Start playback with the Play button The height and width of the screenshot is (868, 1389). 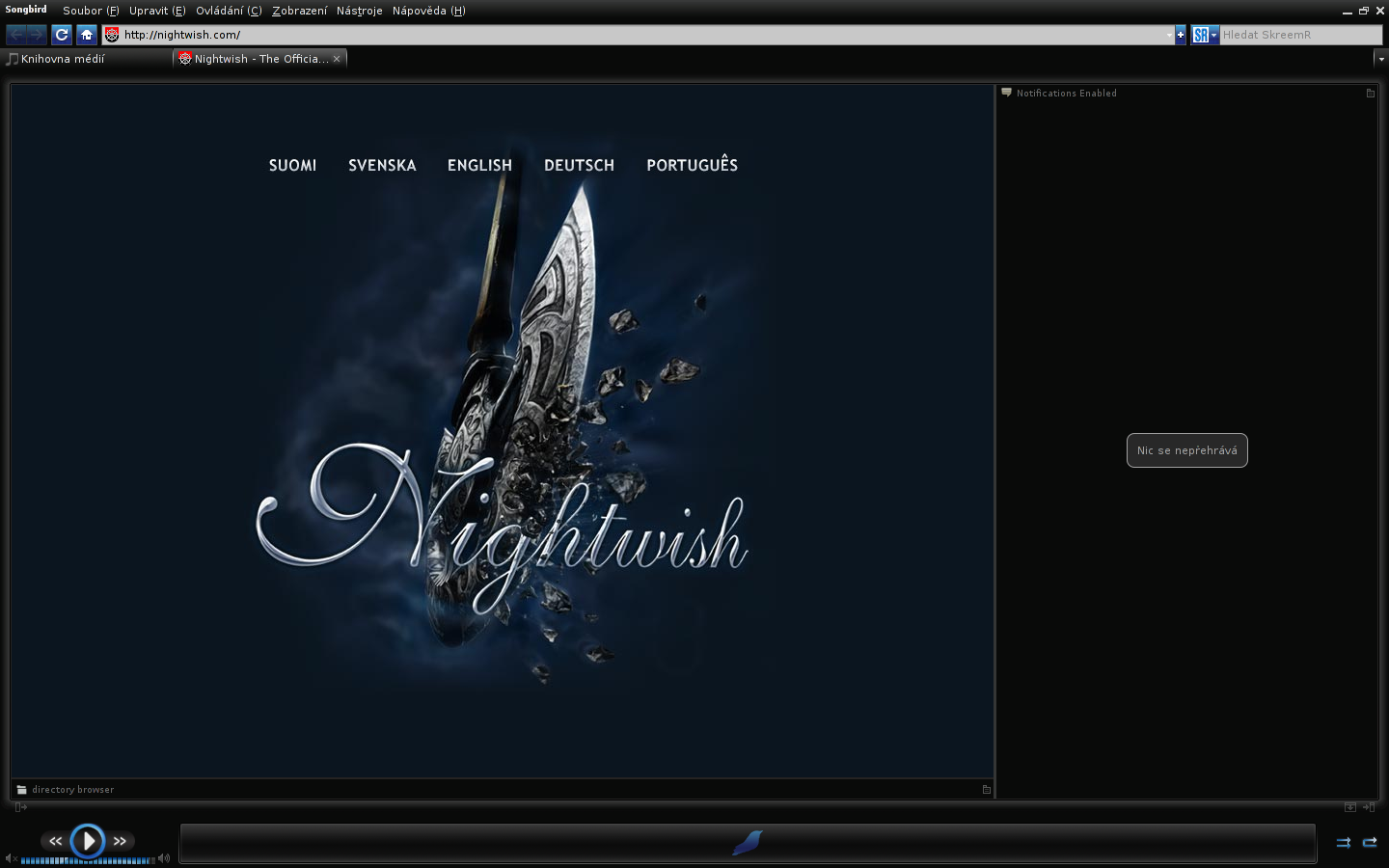point(88,841)
